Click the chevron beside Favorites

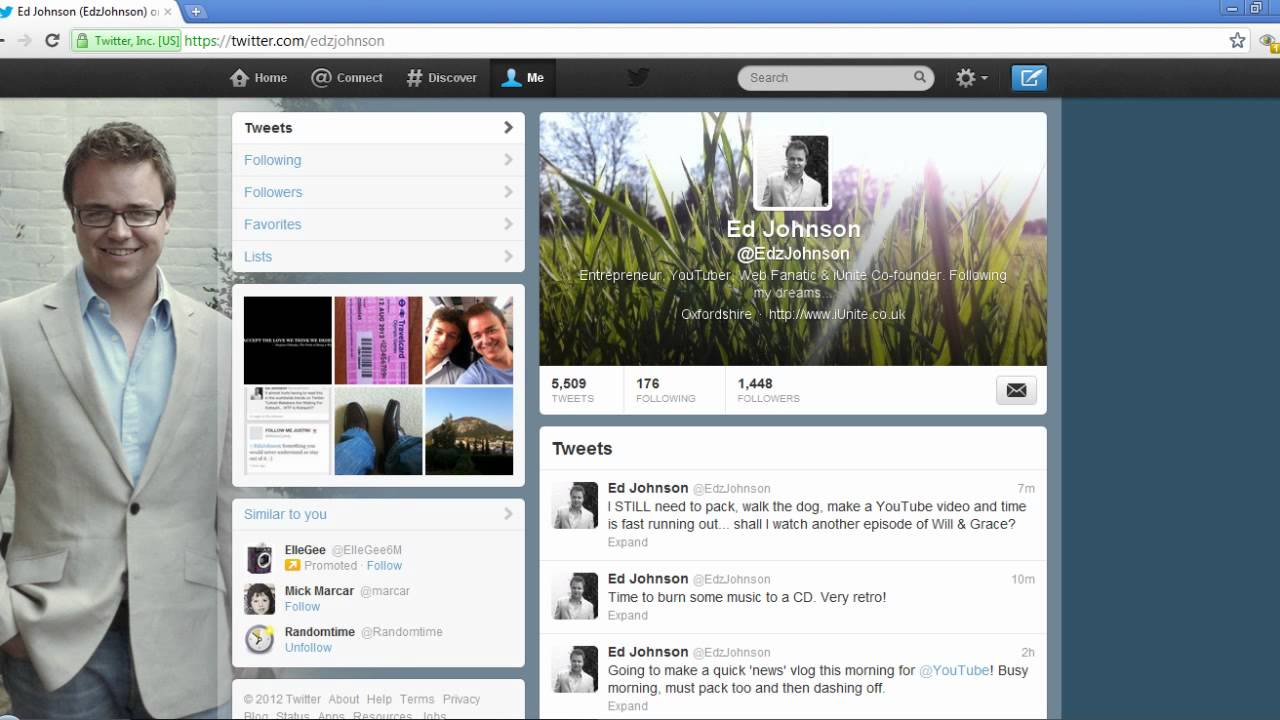(508, 224)
